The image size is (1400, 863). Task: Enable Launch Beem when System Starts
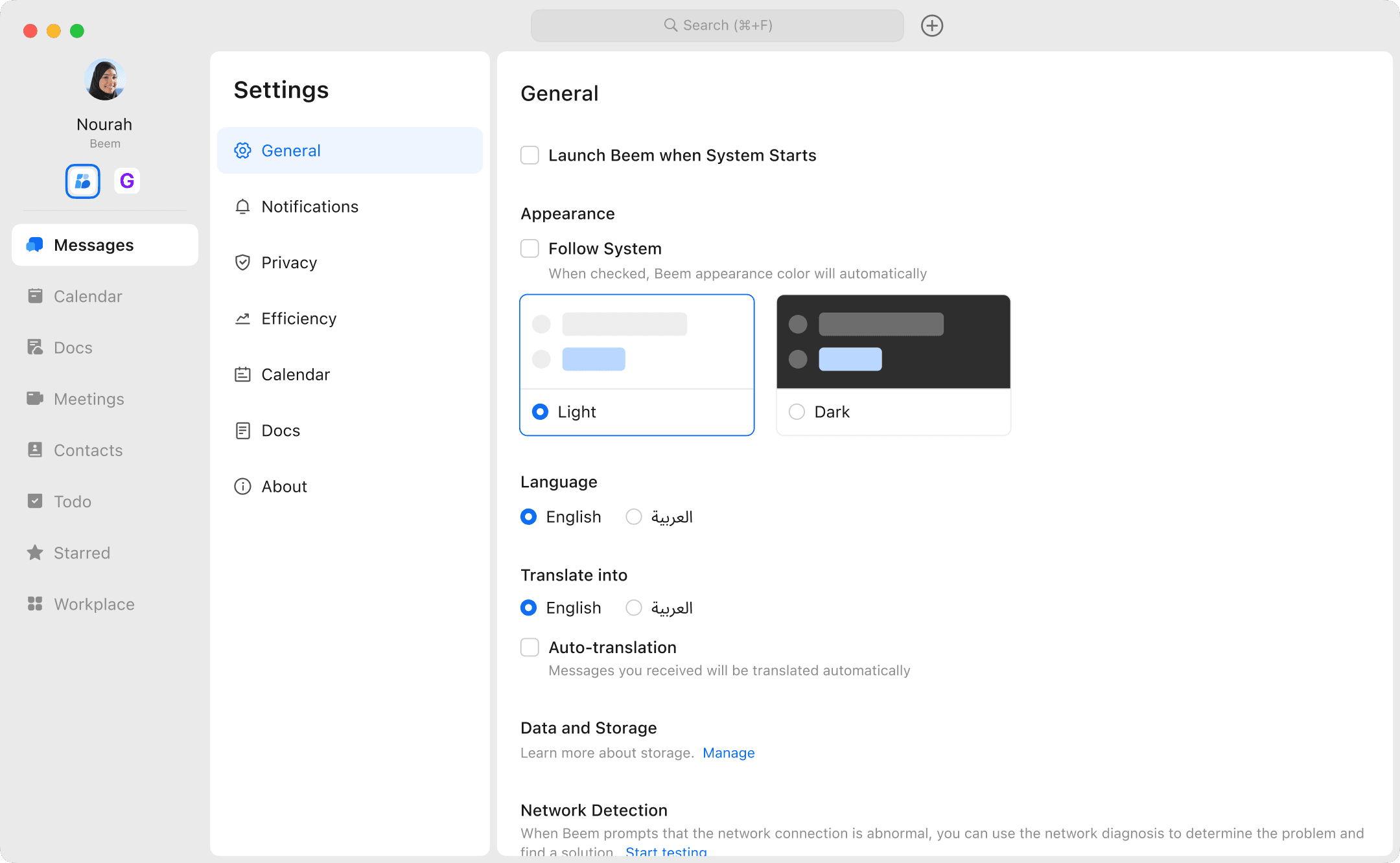pyautogui.click(x=530, y=155)
